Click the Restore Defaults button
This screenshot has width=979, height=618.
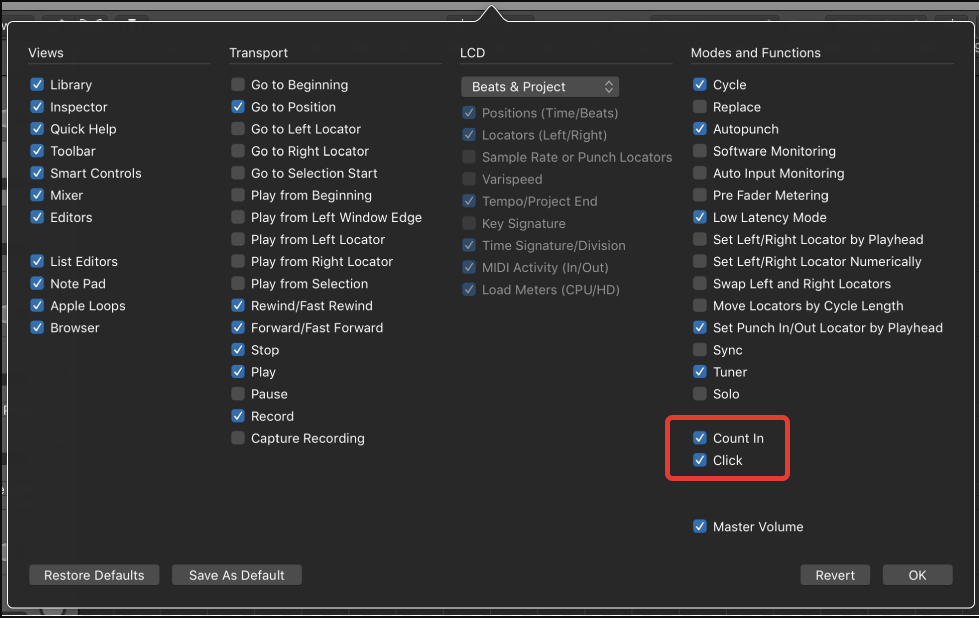(94, 575)
